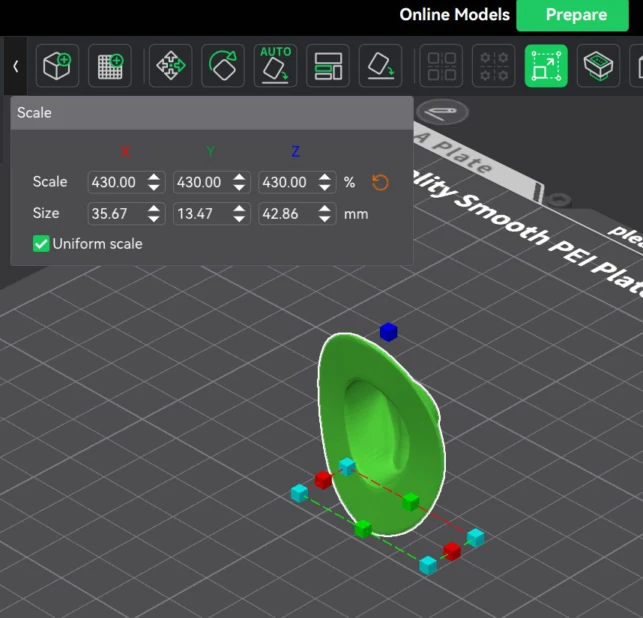Click the Split to parts icon

point(494,66)
